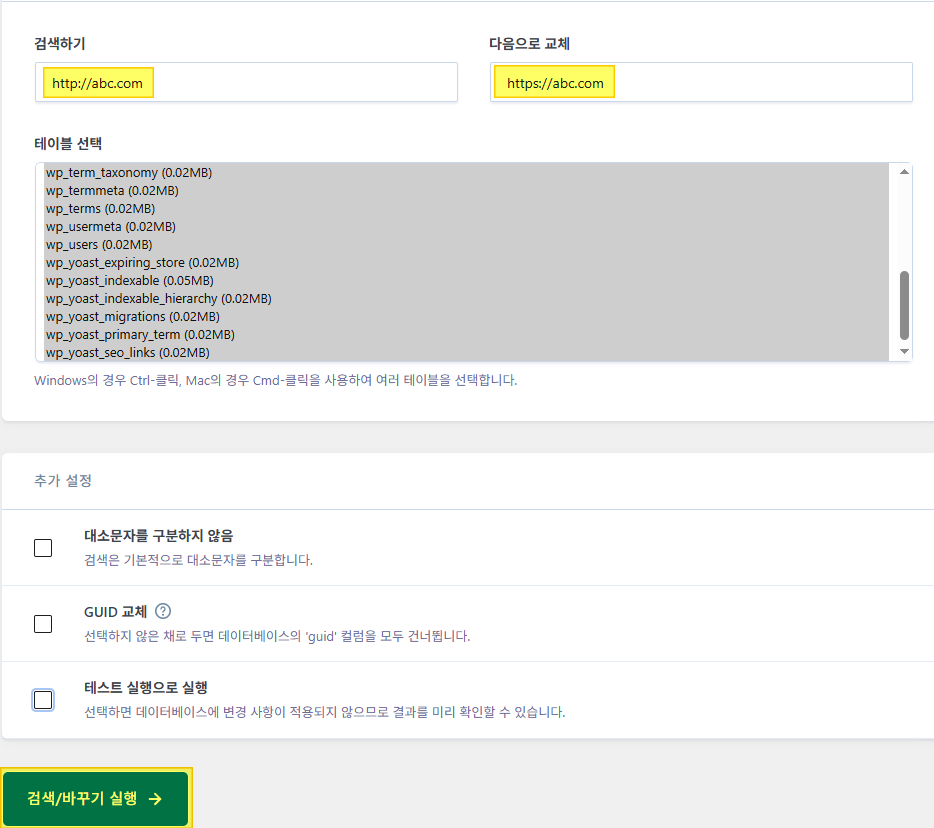Enable 테스트 실행으로 실행 checkbox
Screen dimensions: 934x828
click(43, 700)
